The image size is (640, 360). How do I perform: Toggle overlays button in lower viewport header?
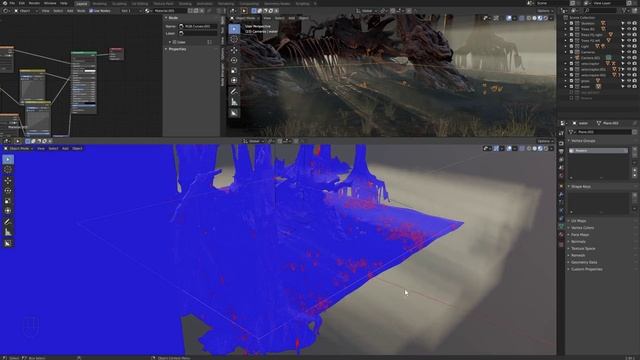pos(509,149)
